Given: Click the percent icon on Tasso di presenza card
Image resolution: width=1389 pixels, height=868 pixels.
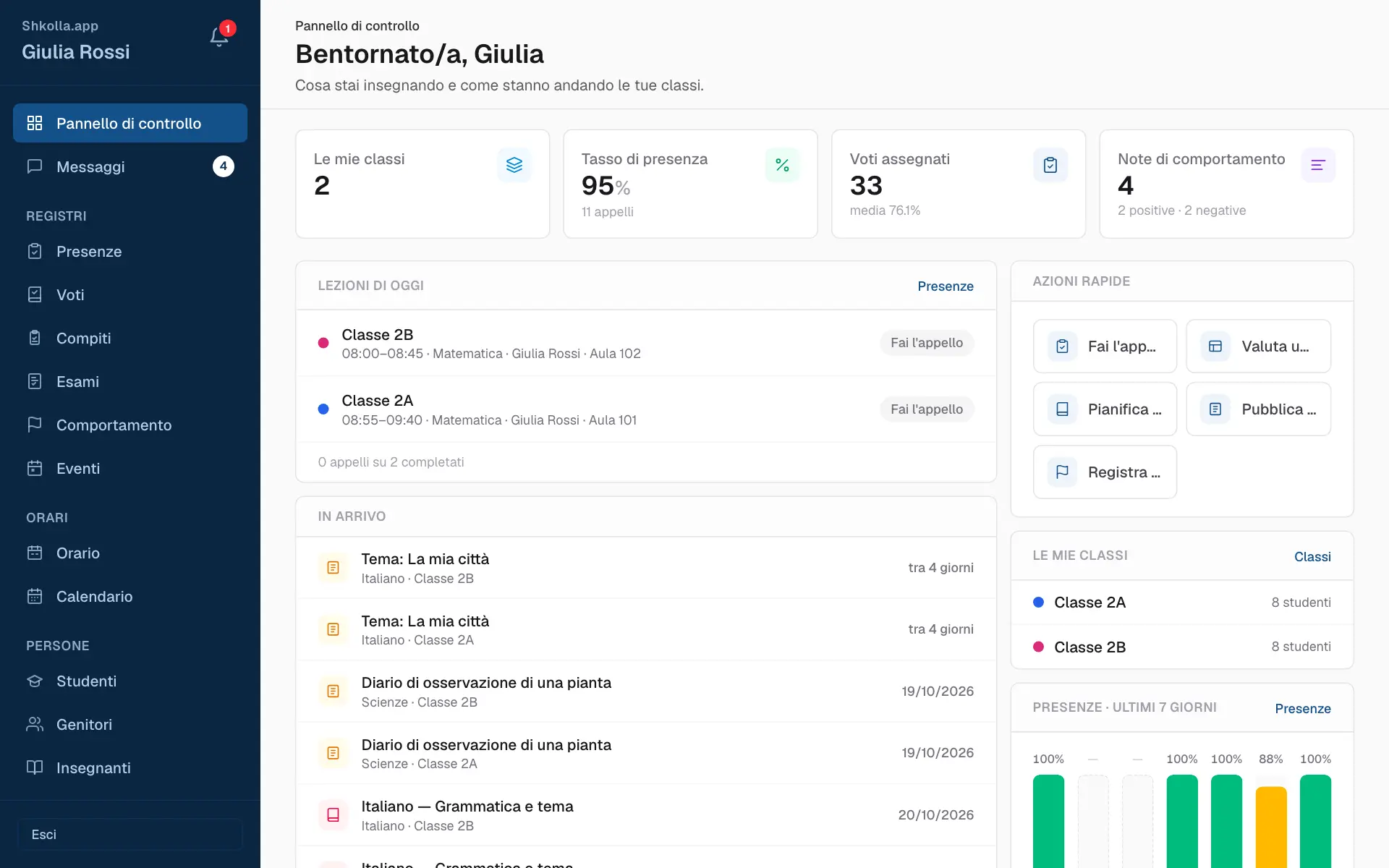Looking at the screenshot, I should point(782,165).
